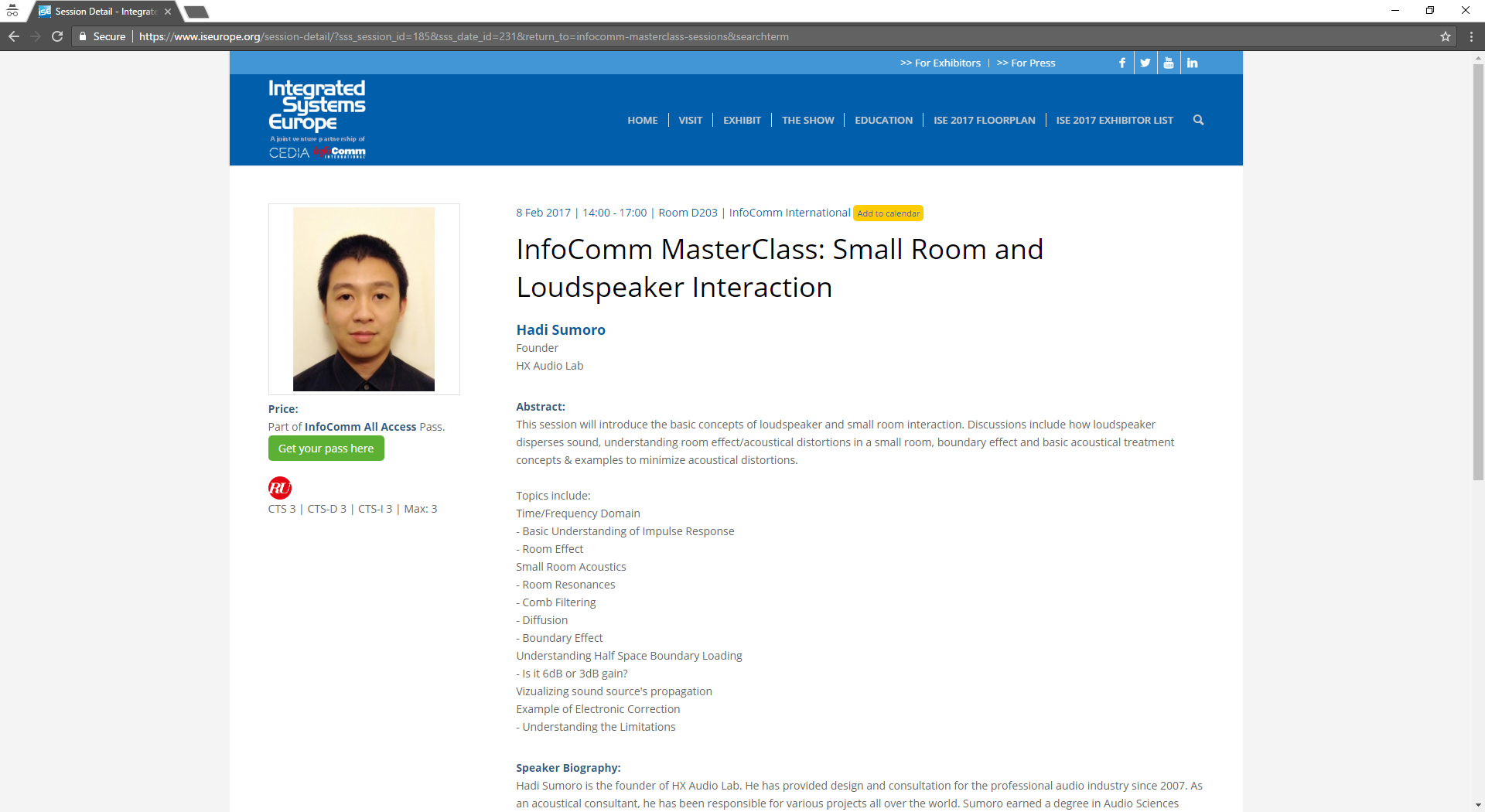1485x812 pixels.
Task: Click the browser forward arrow
Action: point(36,36)
